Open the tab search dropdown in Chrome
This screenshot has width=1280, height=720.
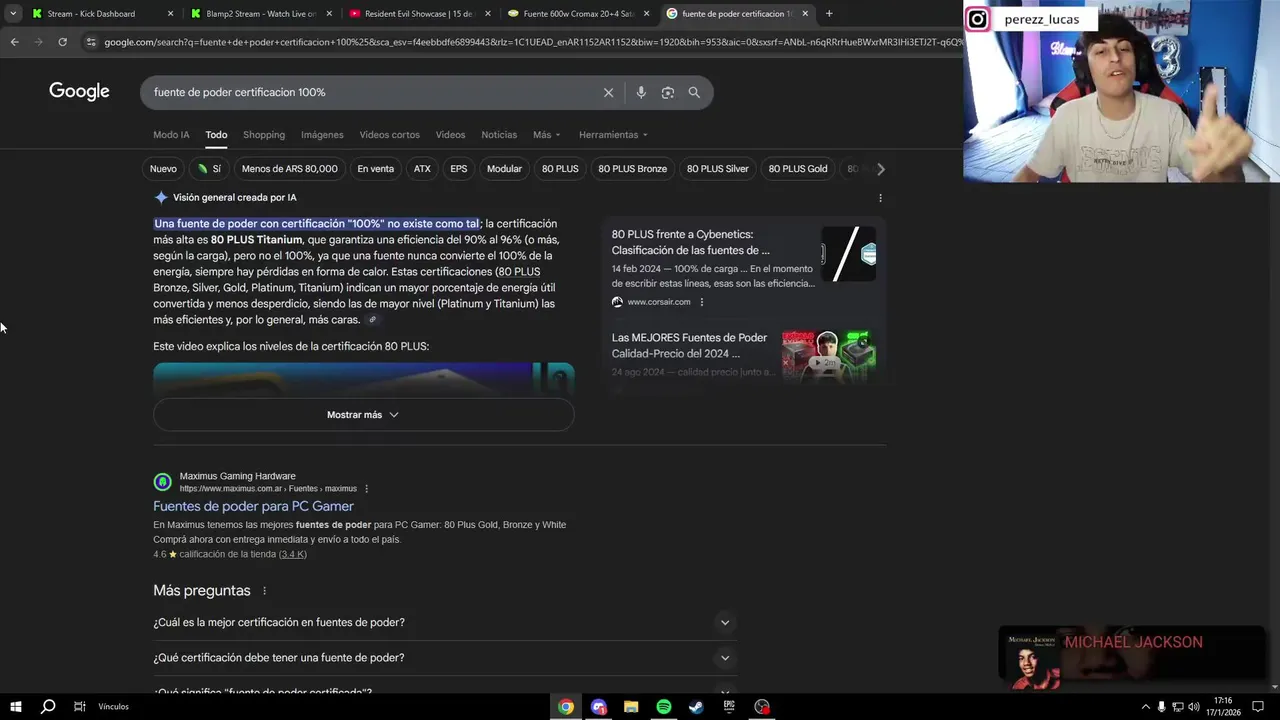click(13, 14)
